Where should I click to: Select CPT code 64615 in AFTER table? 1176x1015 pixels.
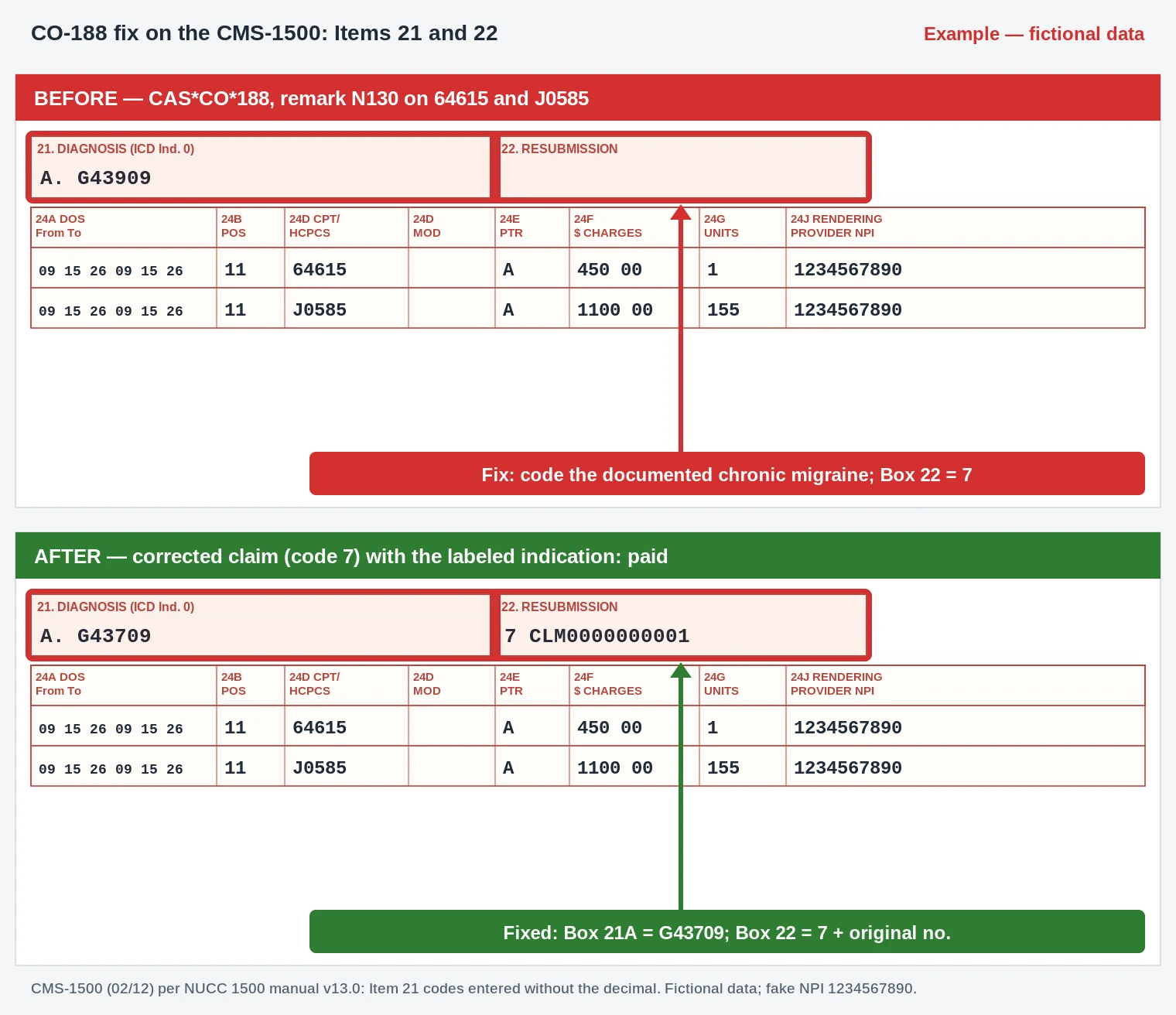(x=320, y=727)
